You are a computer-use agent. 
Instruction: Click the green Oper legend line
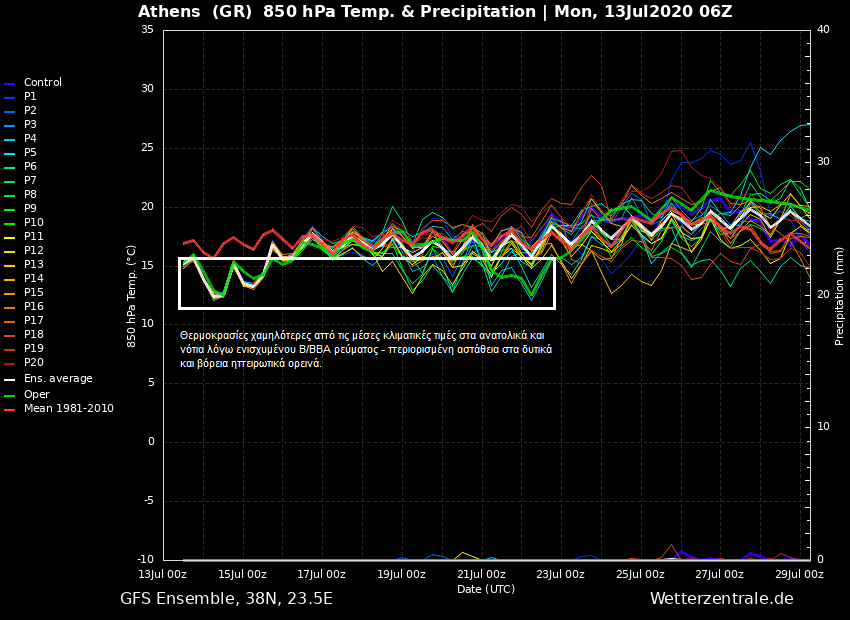coord(10,396)
